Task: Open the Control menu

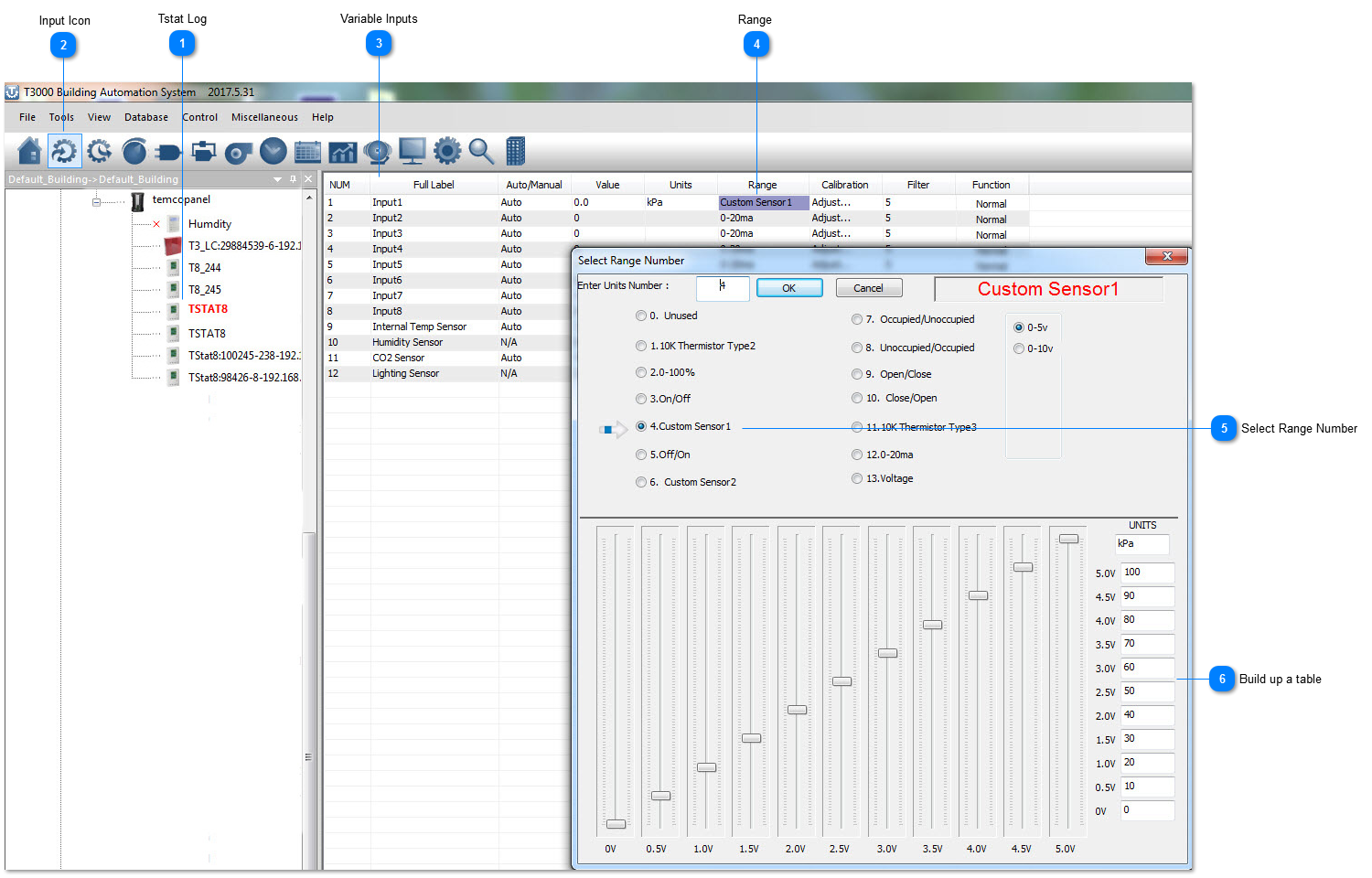Action: pos(199,117)
